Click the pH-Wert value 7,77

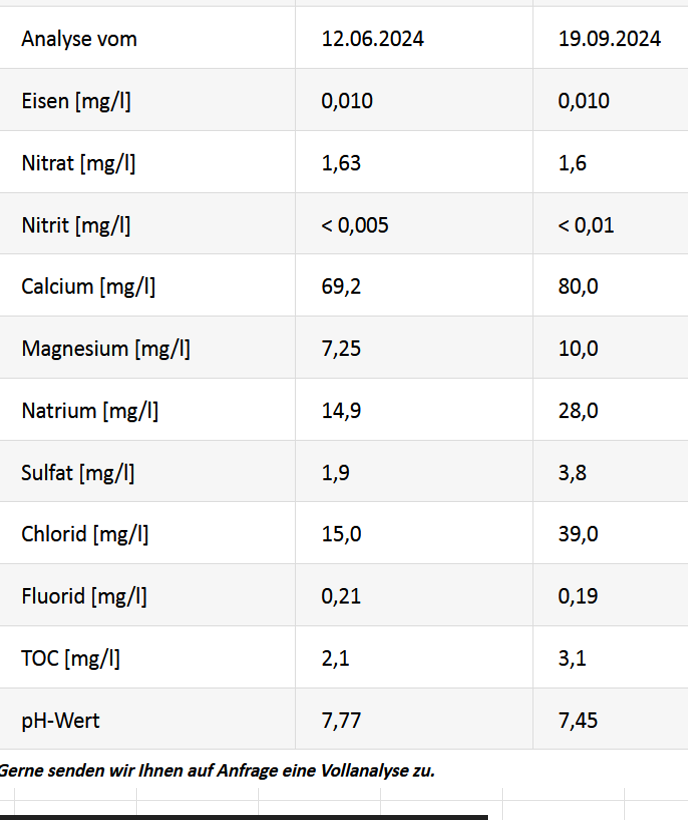341,721
